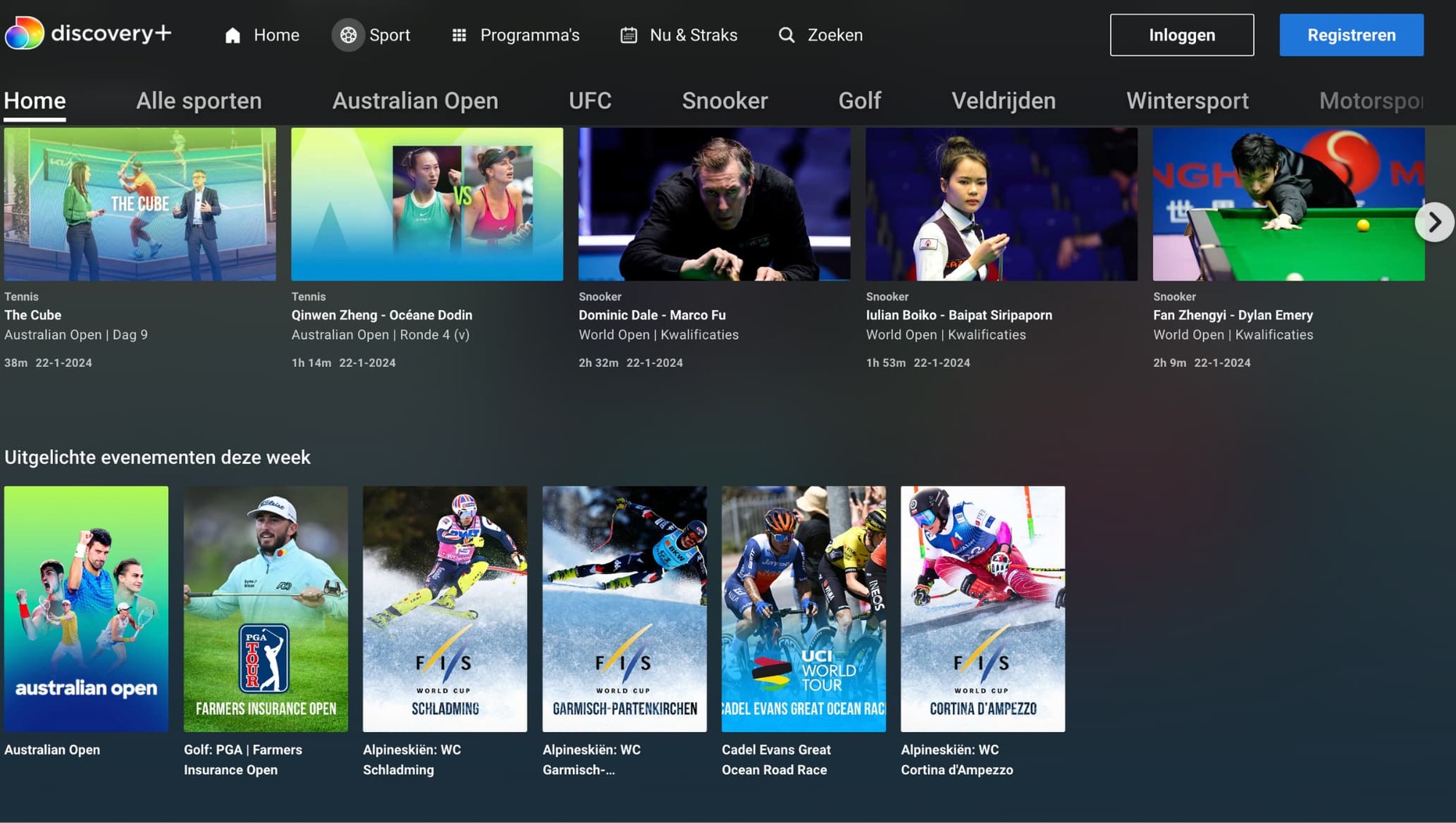Image resolution: width=1456 pixels, height=823 pixels.
Task: Click 'Cadel Evans Great Ocean Road Race' caption
Action: point(776,760)
